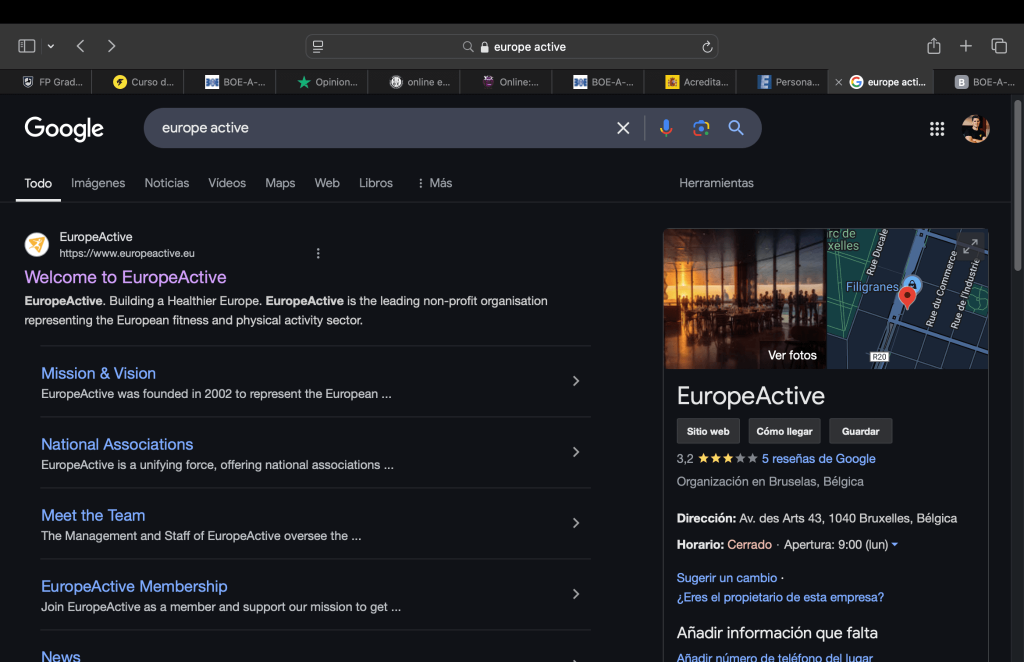Select the Web search tab
Image resolution: width=1024 pixels, height=662 pixels.
click(327, 183)
